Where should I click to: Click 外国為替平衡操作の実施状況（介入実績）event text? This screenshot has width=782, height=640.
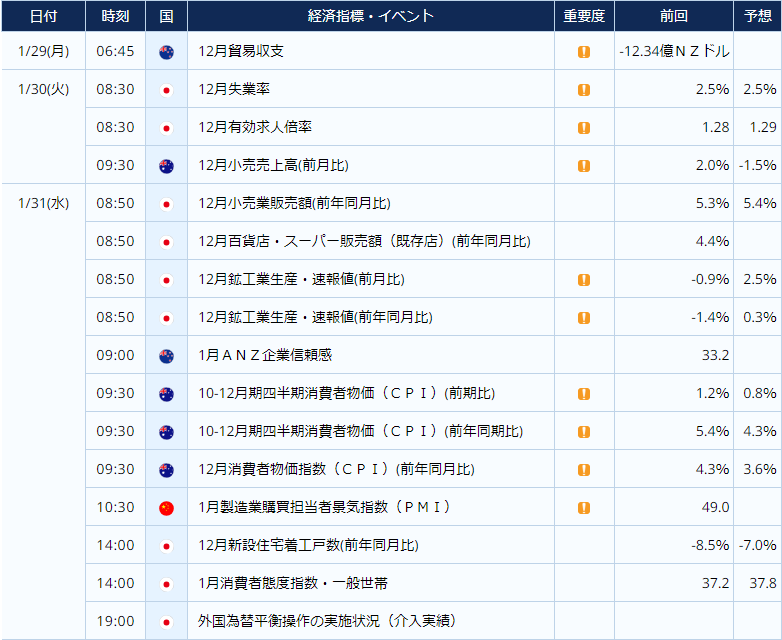click(327, 621)
